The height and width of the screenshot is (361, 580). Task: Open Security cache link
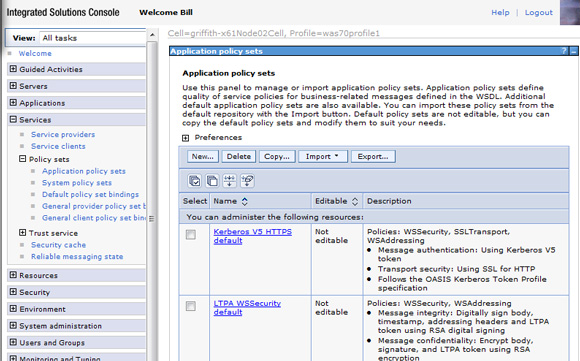58,245
